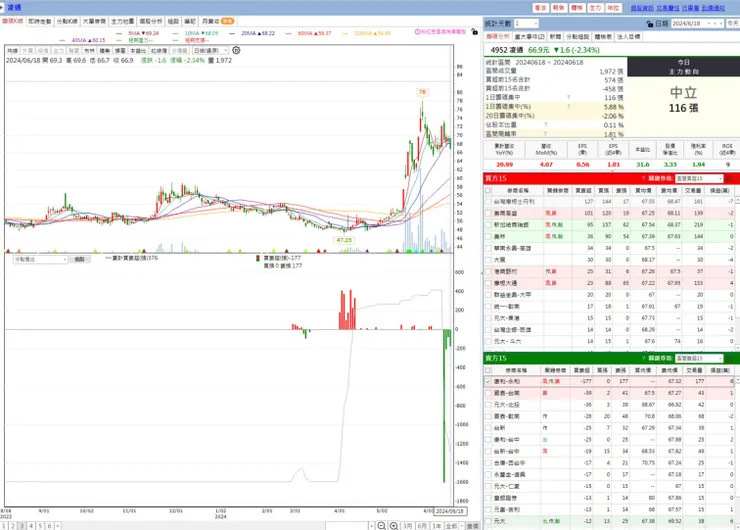The image size is (740, 530).
Task: Tick the checkbox for 美林 row
Action: (488, 236)
